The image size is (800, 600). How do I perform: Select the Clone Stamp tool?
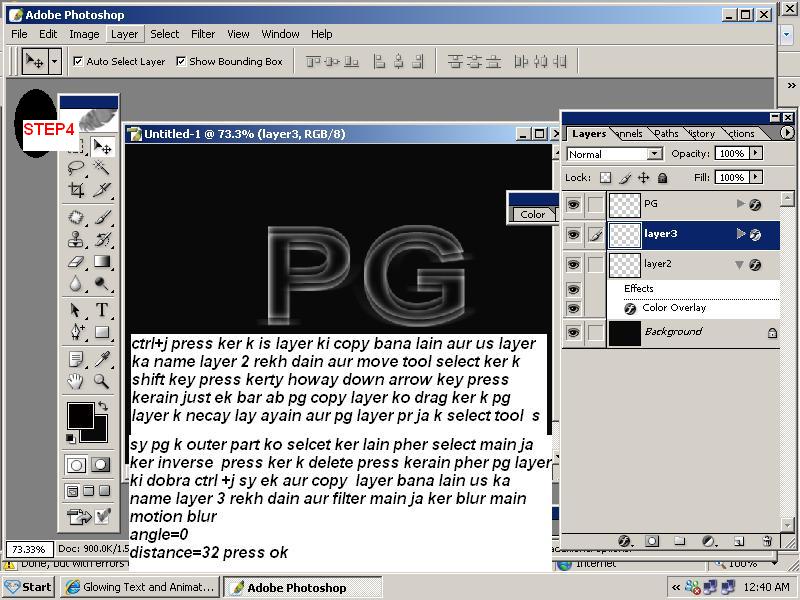pyautogui.click(x=76, y=239)
